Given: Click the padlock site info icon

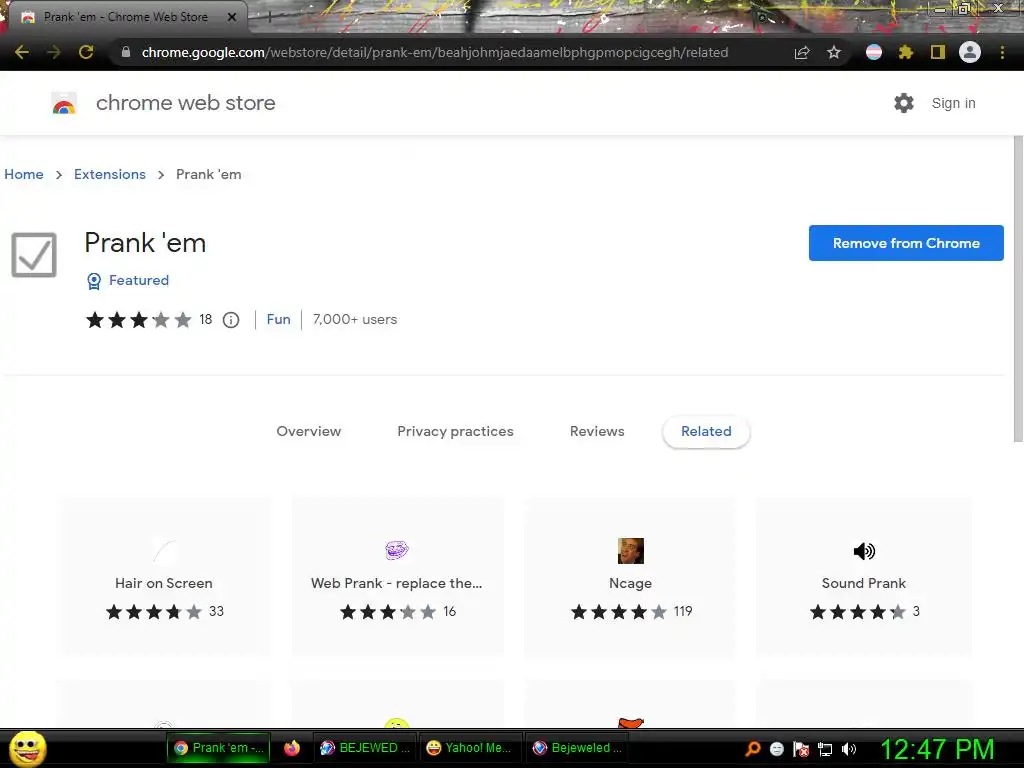Looking at the screenshot, I should coord(126,52).
